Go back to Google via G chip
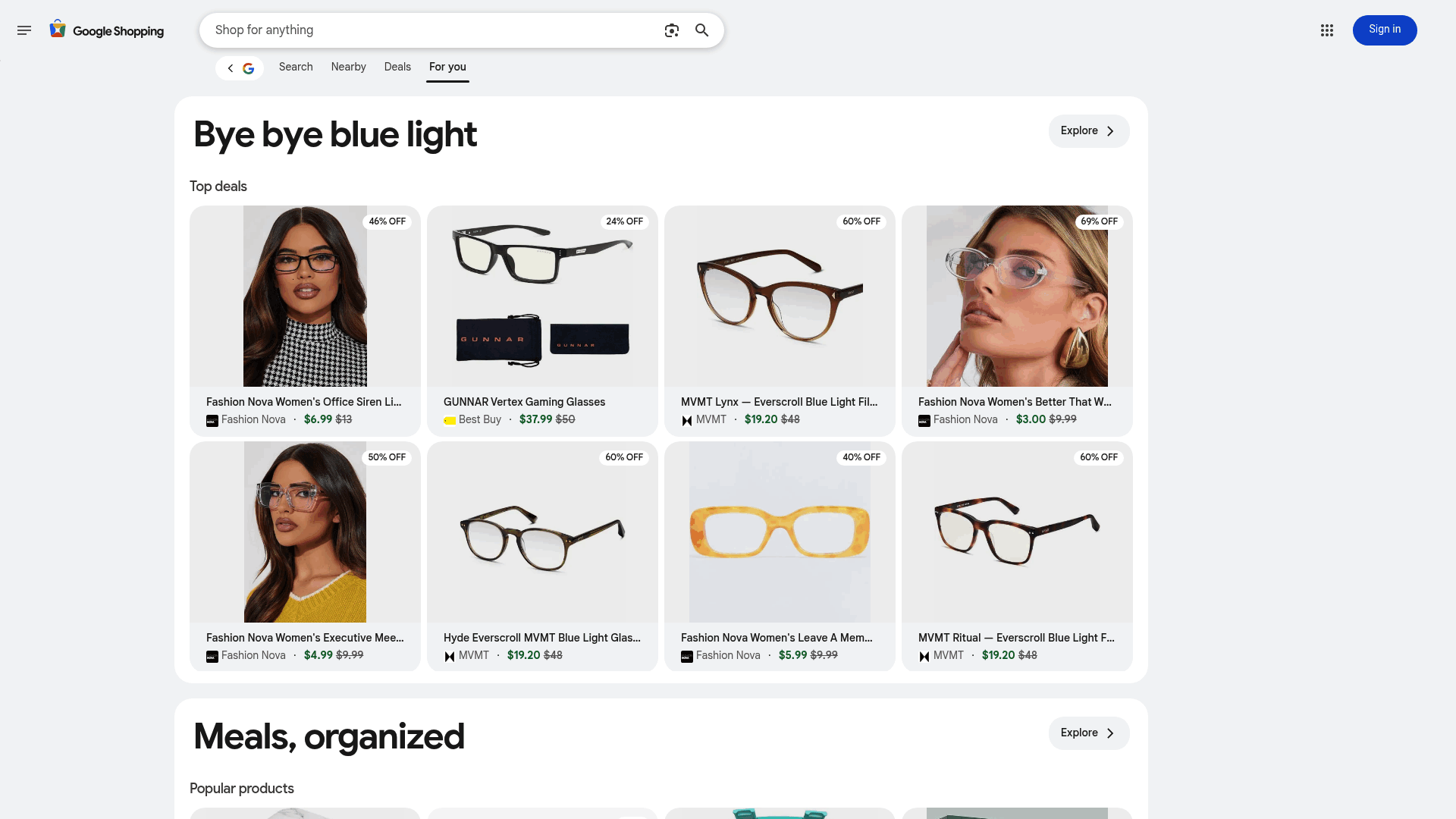The image size is (1456, 819). (x=240, y=68)
